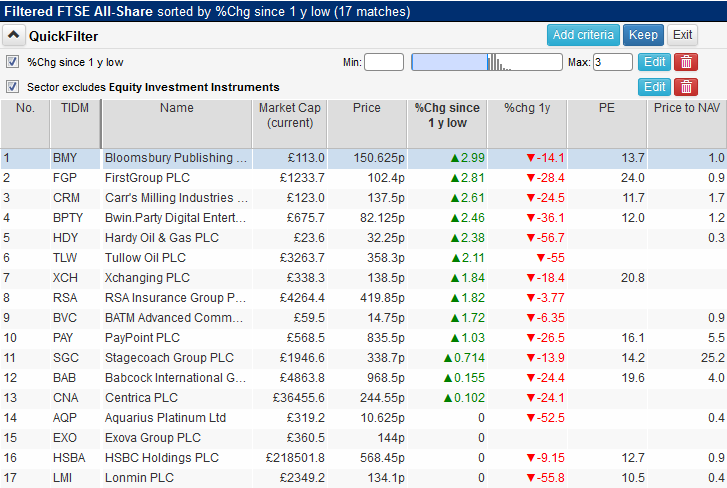Collapse the QuickFilter panel with the up arrow

point(13,35)
